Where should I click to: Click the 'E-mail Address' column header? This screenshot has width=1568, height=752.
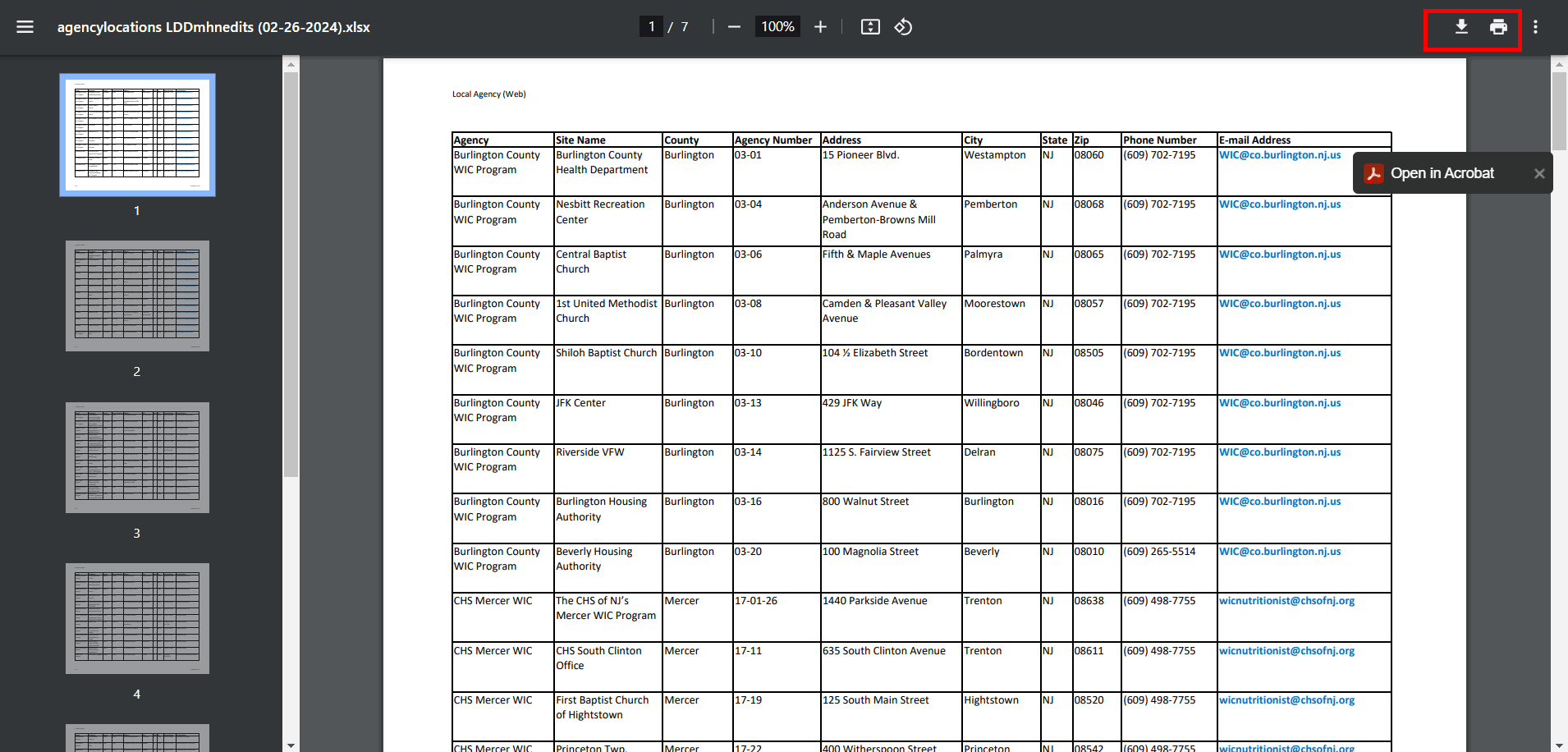pyautogui.click(x=1254, y=140)
